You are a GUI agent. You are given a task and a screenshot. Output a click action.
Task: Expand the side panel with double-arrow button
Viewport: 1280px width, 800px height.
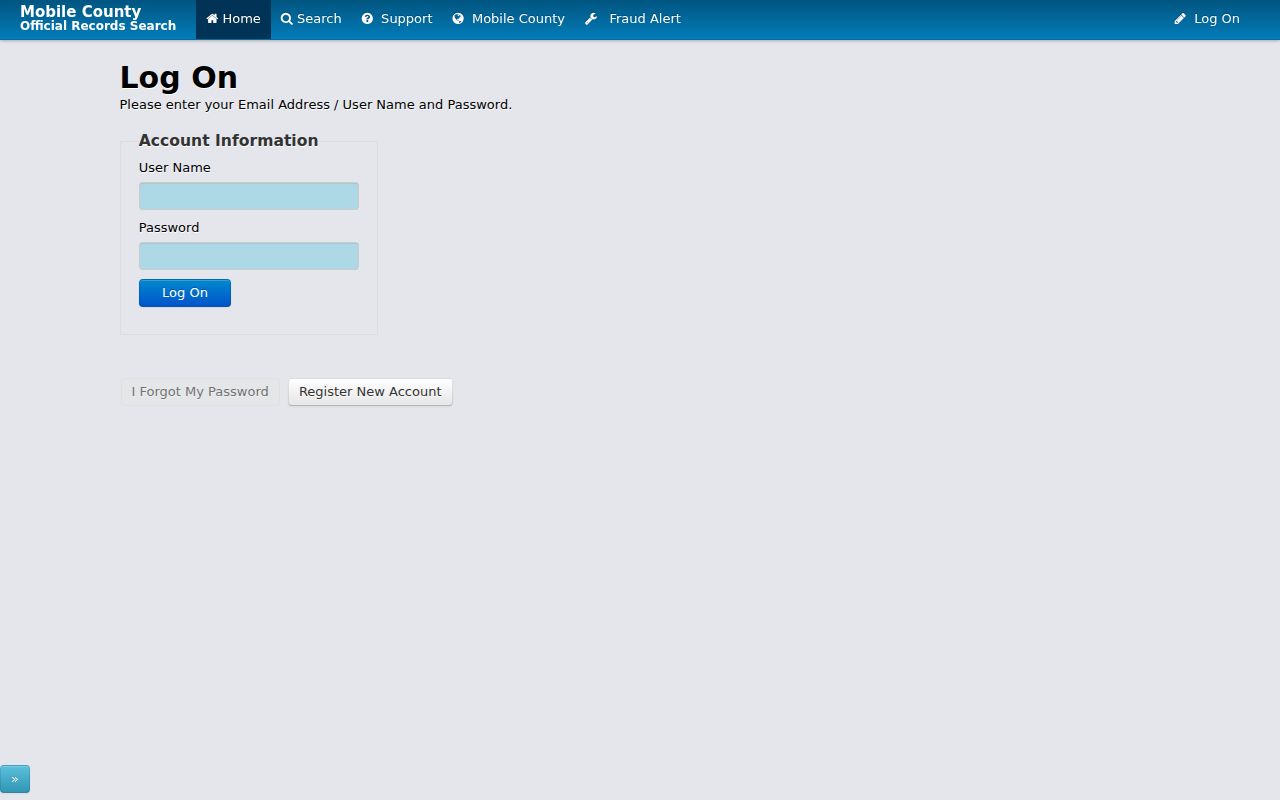(x=15, y=779)
